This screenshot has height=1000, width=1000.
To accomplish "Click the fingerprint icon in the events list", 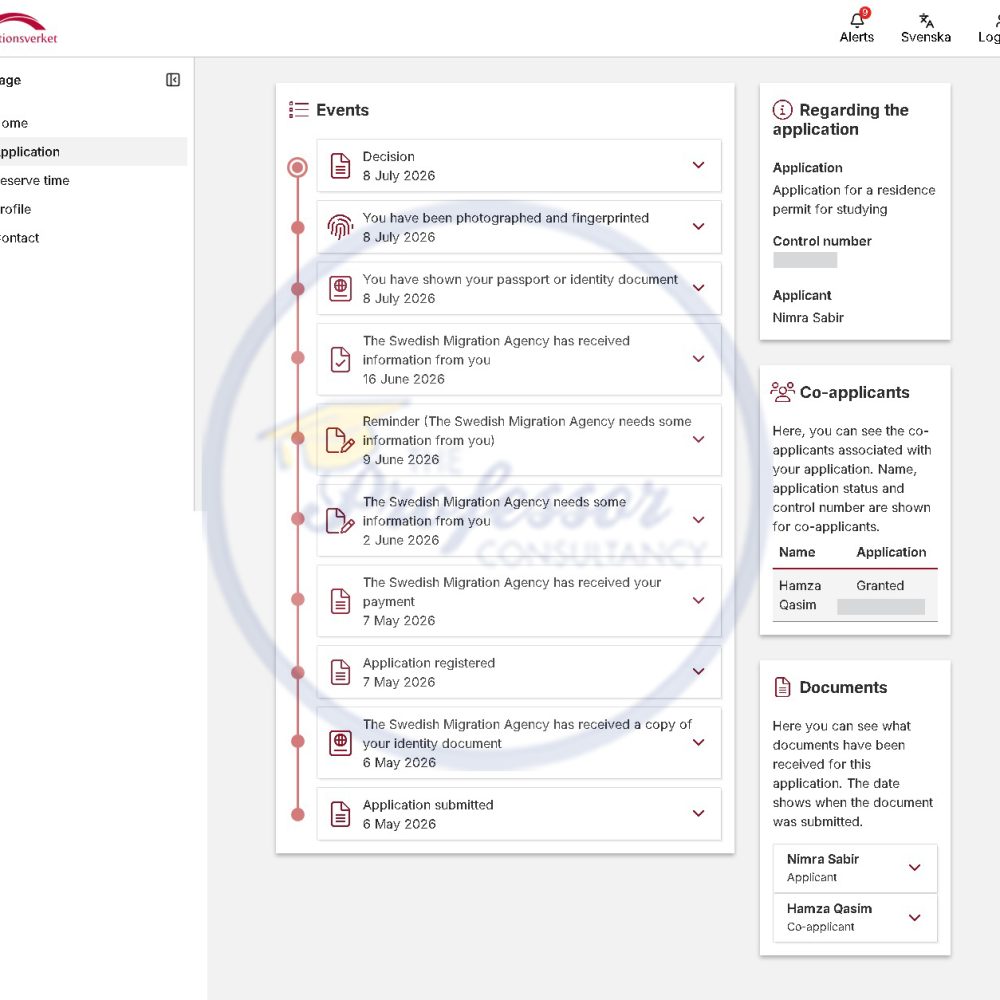I will 341,227.
